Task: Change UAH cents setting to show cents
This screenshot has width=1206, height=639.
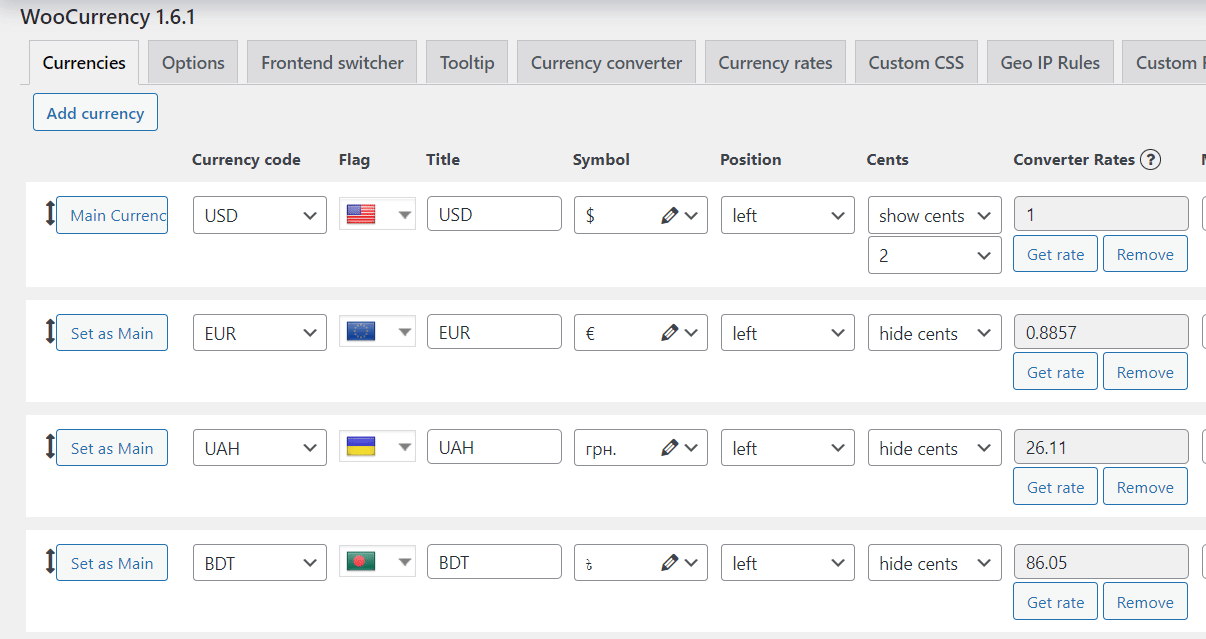Action: click(934, 447)
